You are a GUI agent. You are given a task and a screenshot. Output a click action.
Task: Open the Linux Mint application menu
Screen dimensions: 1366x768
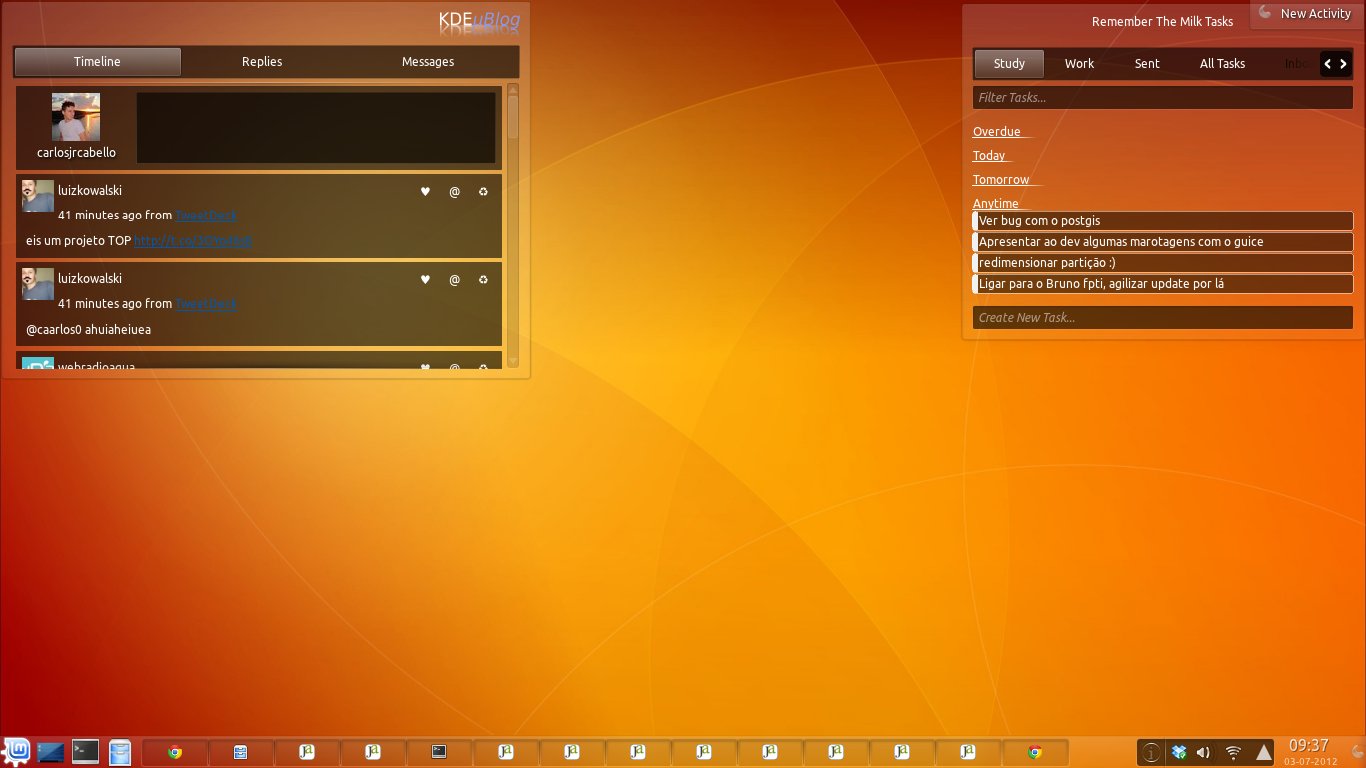point(17,751)
